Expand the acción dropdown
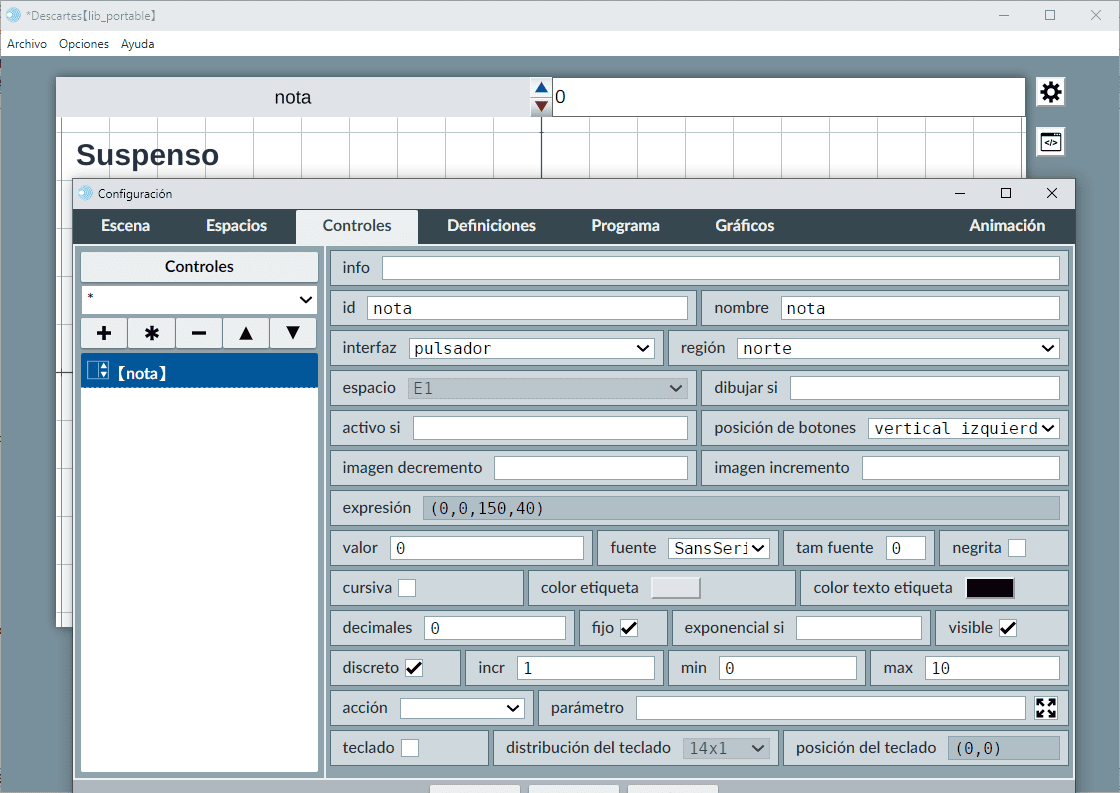Viewport: 1120px width, 793px height. (462, 708)
